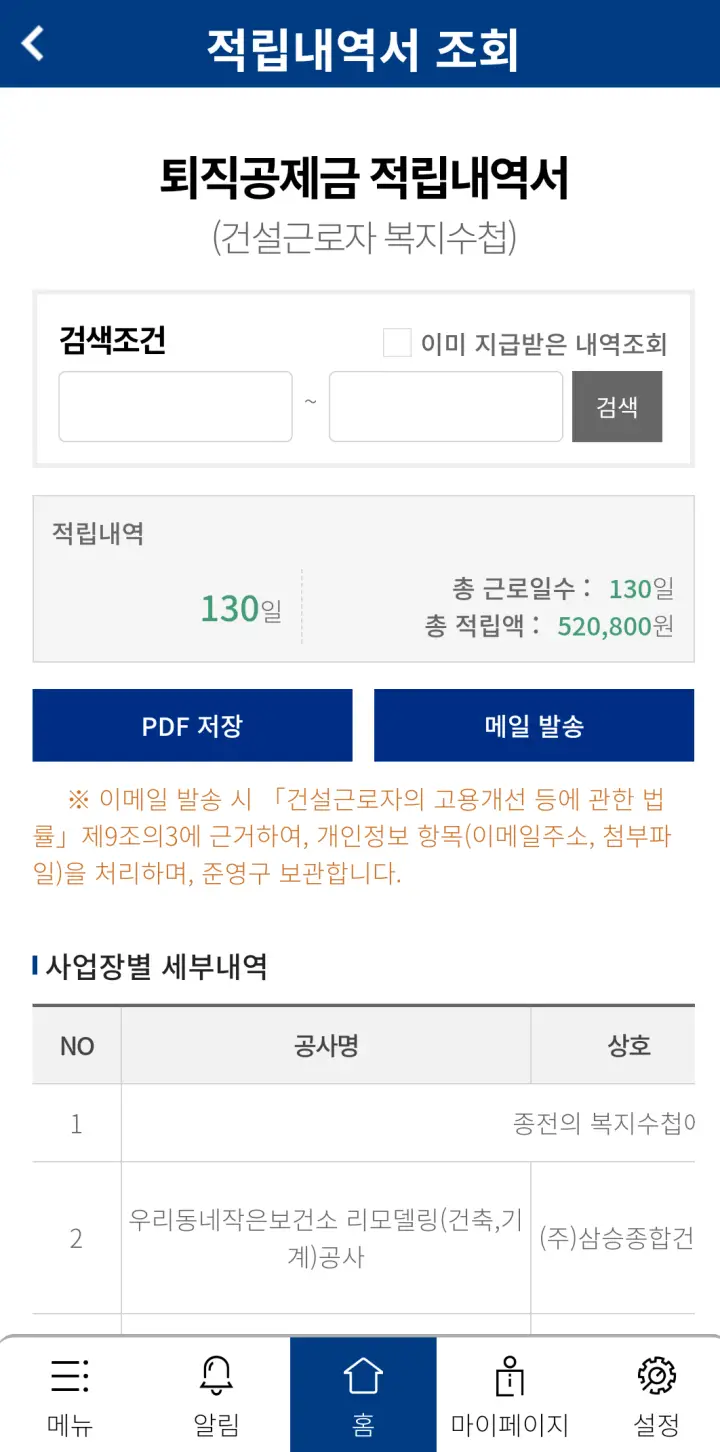Click the 메일 발송 button
720x1452 pixels.
pos(533,724)
